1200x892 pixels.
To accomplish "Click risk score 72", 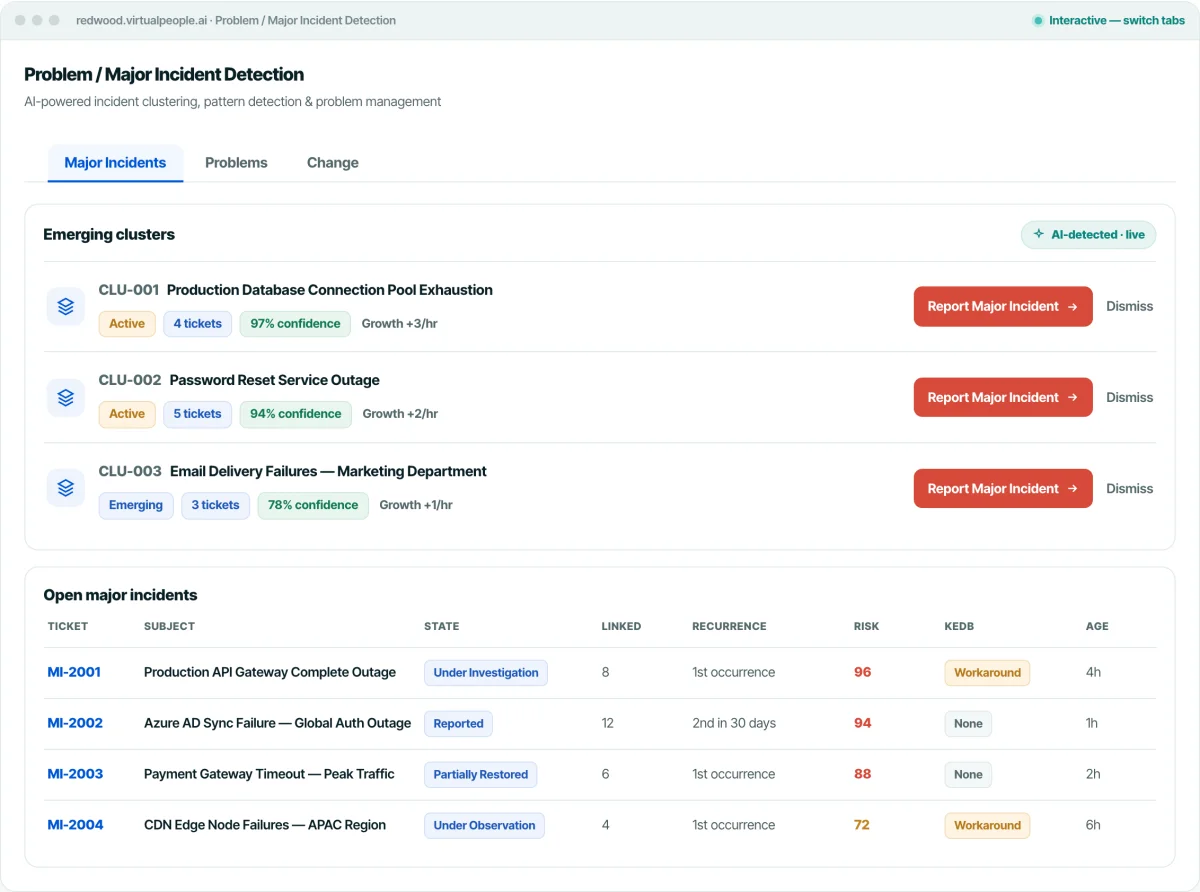I will click(x=862, y=825).
